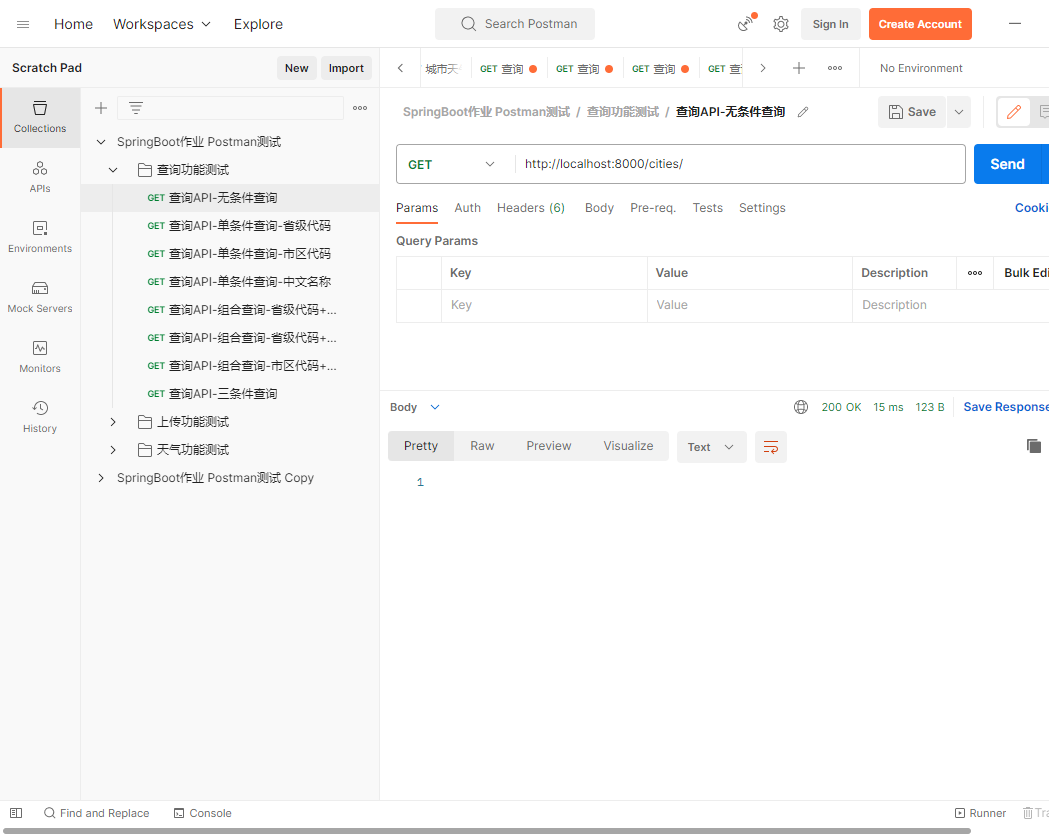The width and height of the screenshot is (1049, 837).
Task: Open Find and Replace in status bar
Action: (96, 813)
